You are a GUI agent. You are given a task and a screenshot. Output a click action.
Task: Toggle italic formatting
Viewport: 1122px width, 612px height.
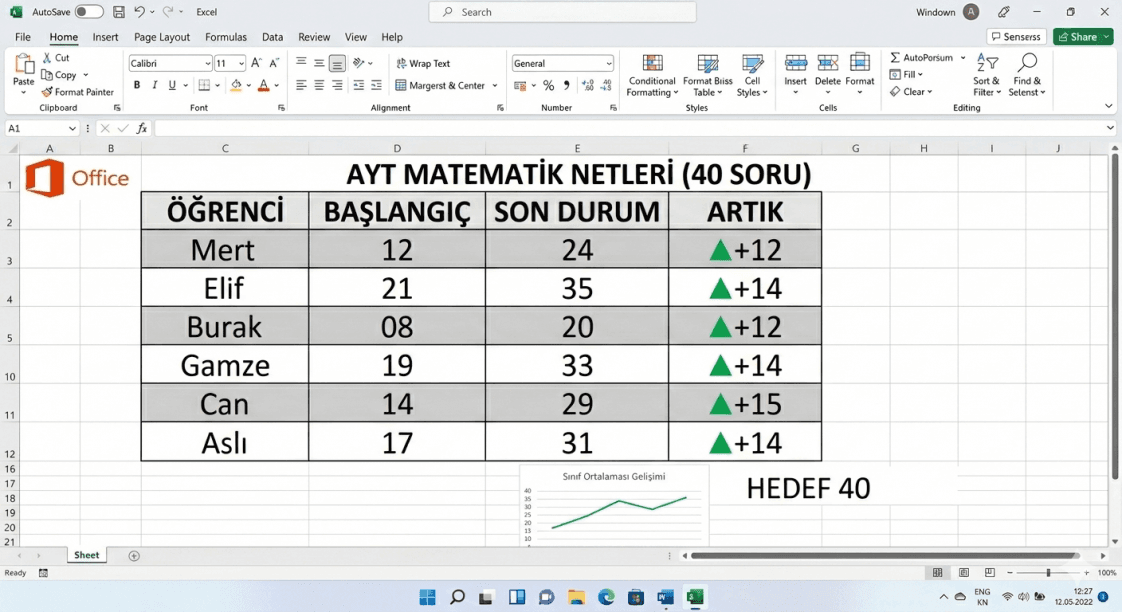155,85
